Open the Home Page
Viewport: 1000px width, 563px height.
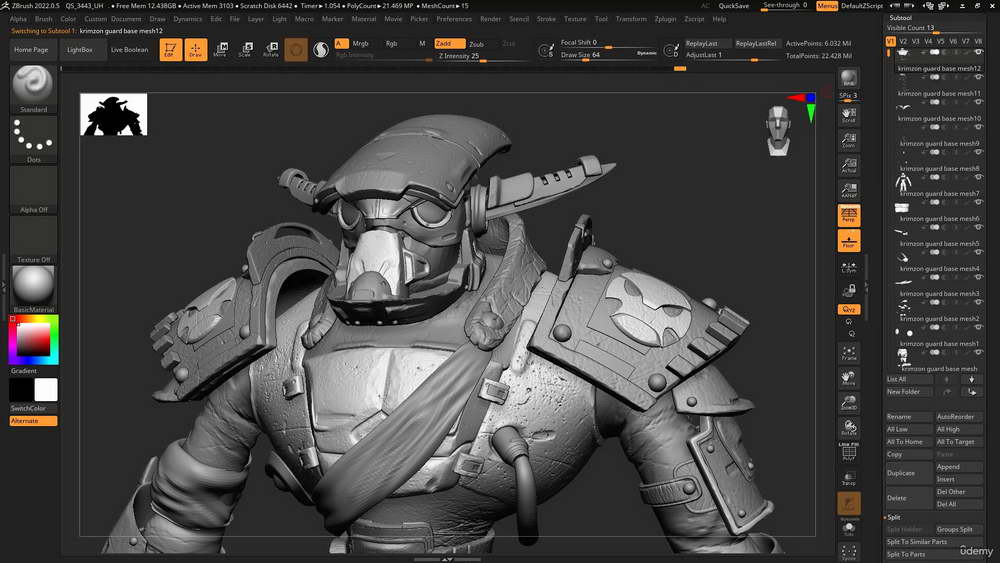point(31,50)
